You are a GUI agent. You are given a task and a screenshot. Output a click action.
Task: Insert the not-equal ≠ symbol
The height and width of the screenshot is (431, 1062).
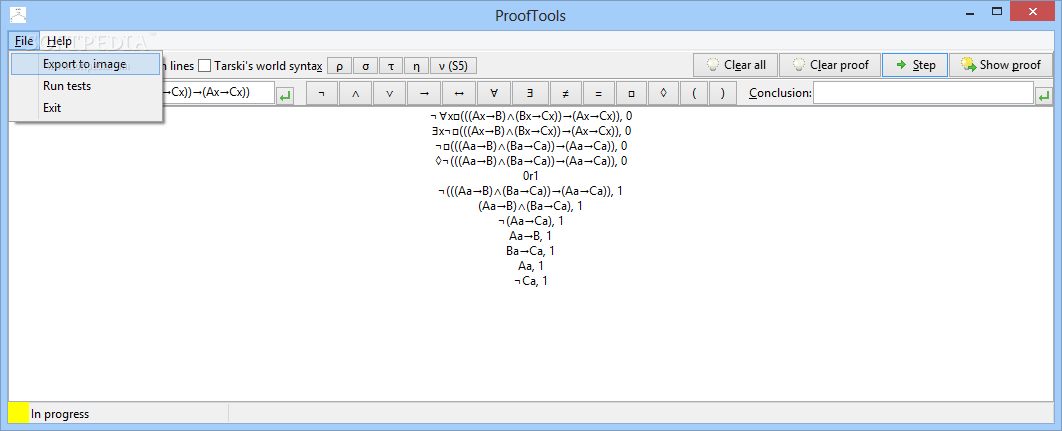(565, 94)
